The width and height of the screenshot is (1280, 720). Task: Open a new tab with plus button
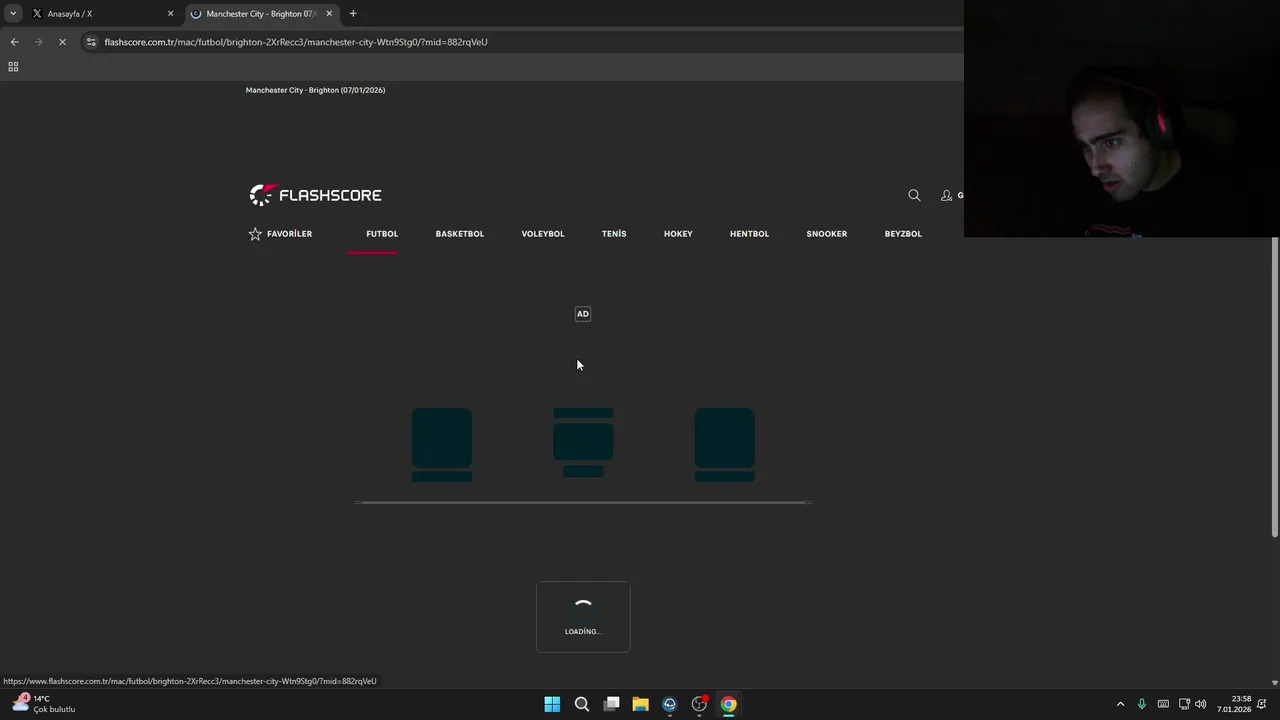pos(353,14)
